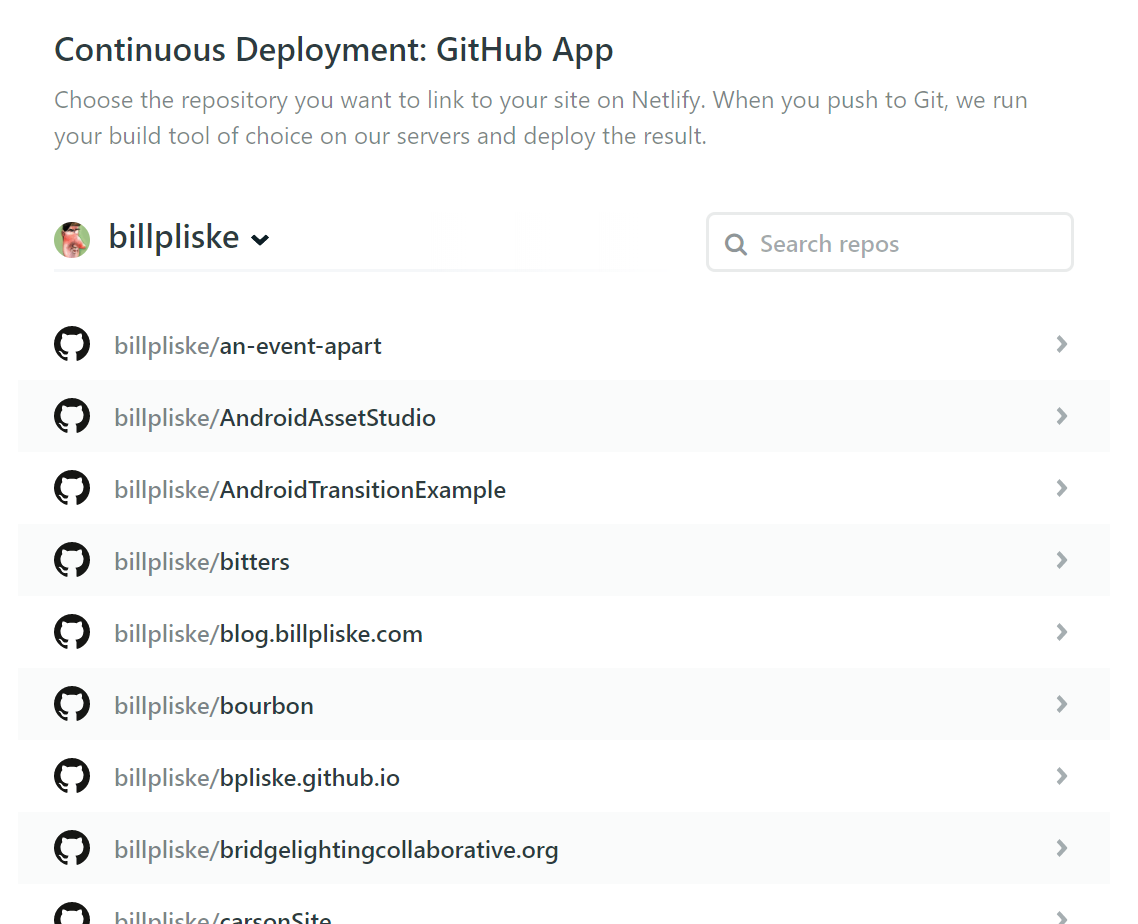
Task: Pick the billpliske/bitters repository
Action: click(x=564, y=560)
